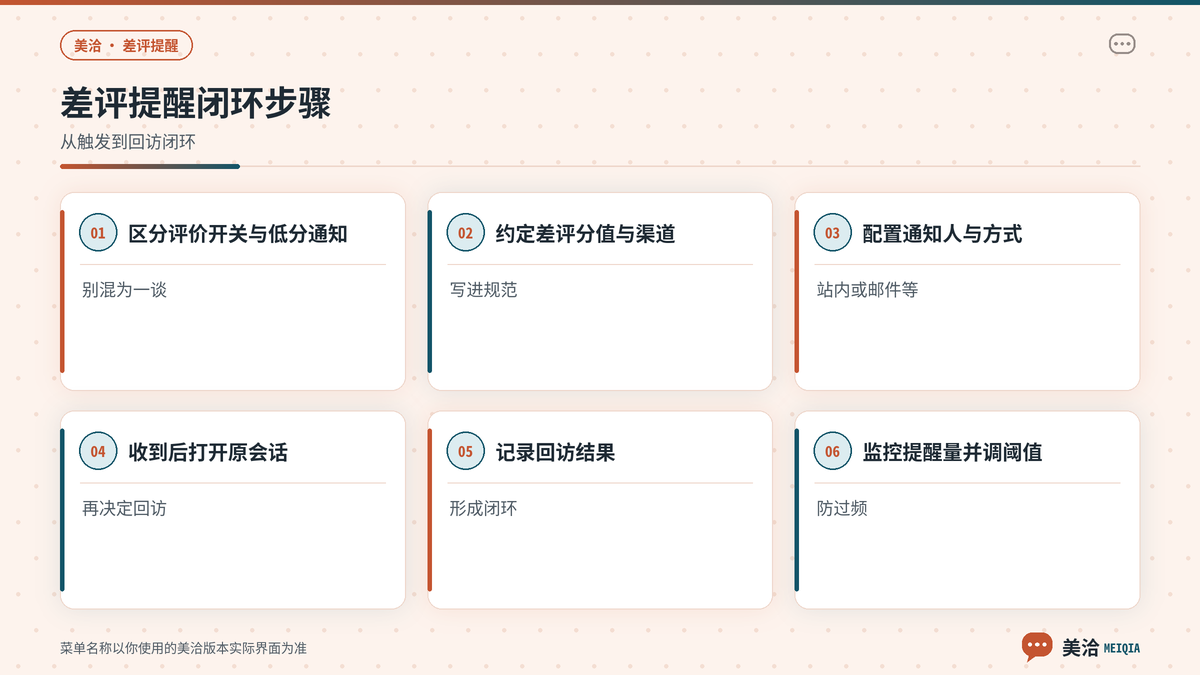Click the title 差评提醒闭环步骤

point(196,104)
